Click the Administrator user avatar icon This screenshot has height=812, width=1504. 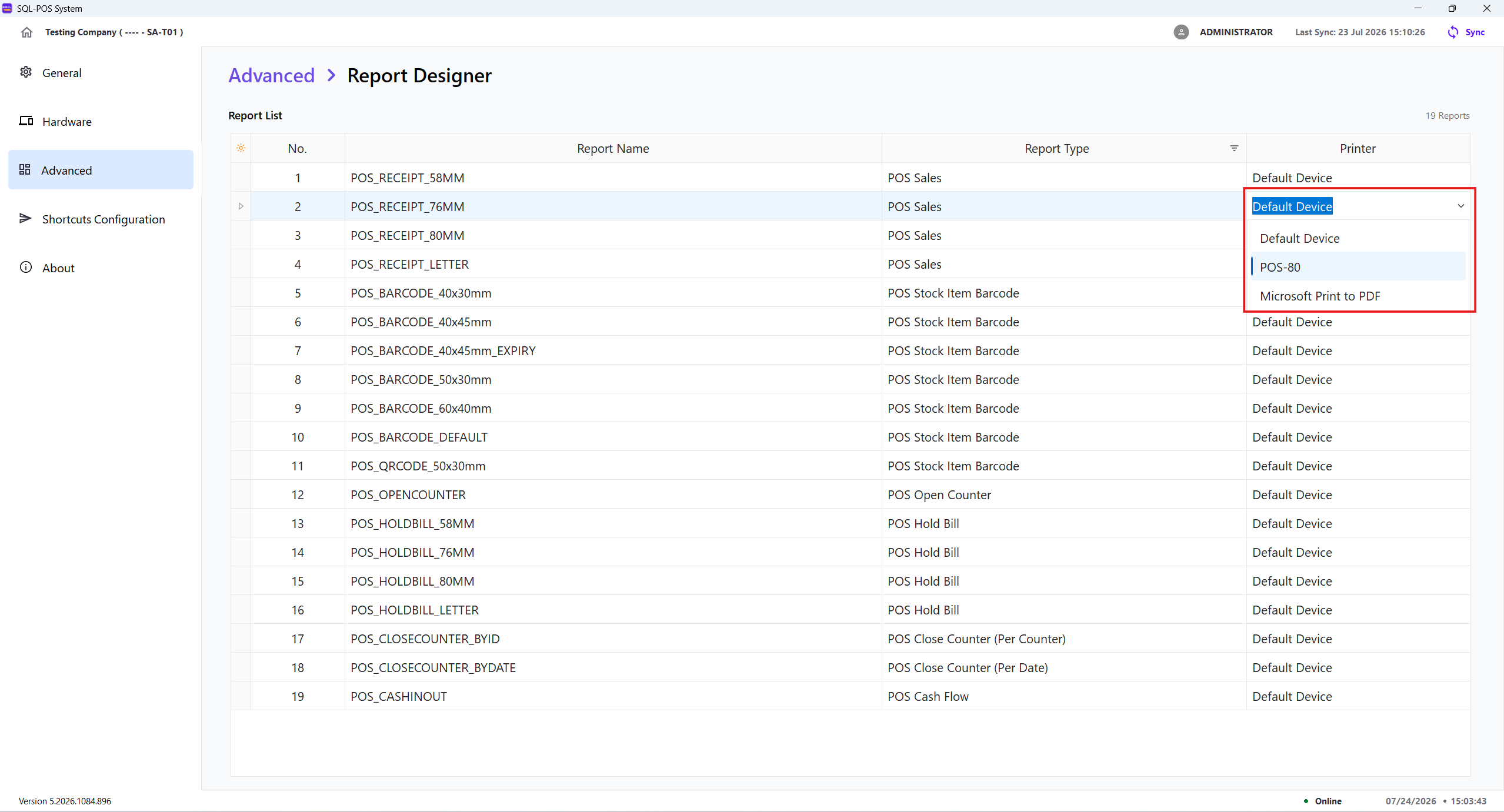[x=1180, y=32]
